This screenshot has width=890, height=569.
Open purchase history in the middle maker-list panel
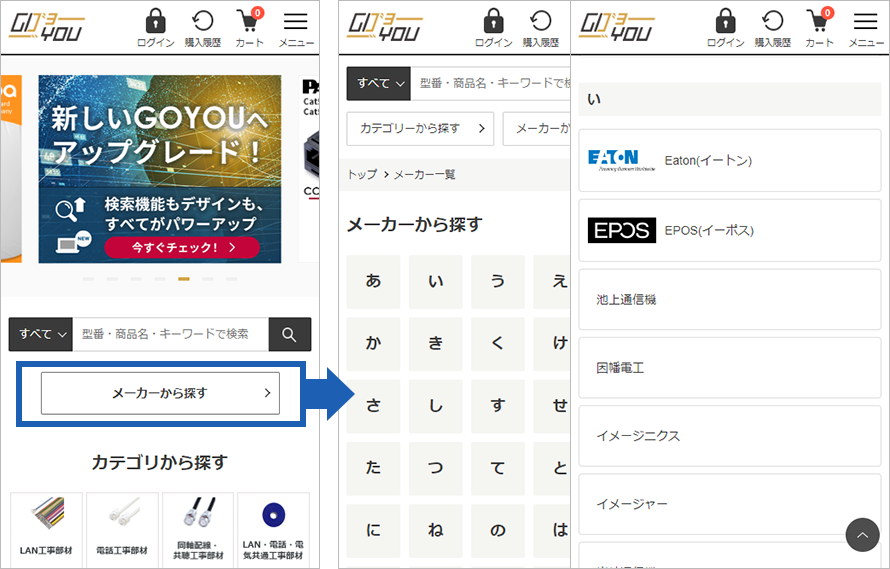[x=540, y=27]
